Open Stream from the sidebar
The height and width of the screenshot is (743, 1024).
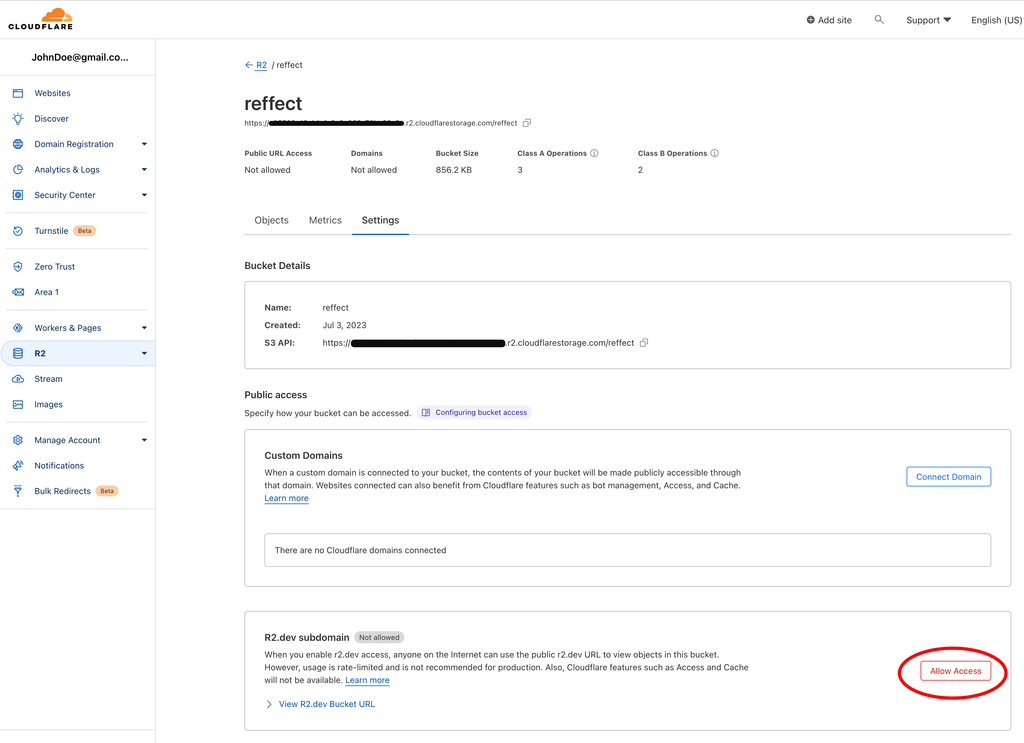tap(48, 379)
